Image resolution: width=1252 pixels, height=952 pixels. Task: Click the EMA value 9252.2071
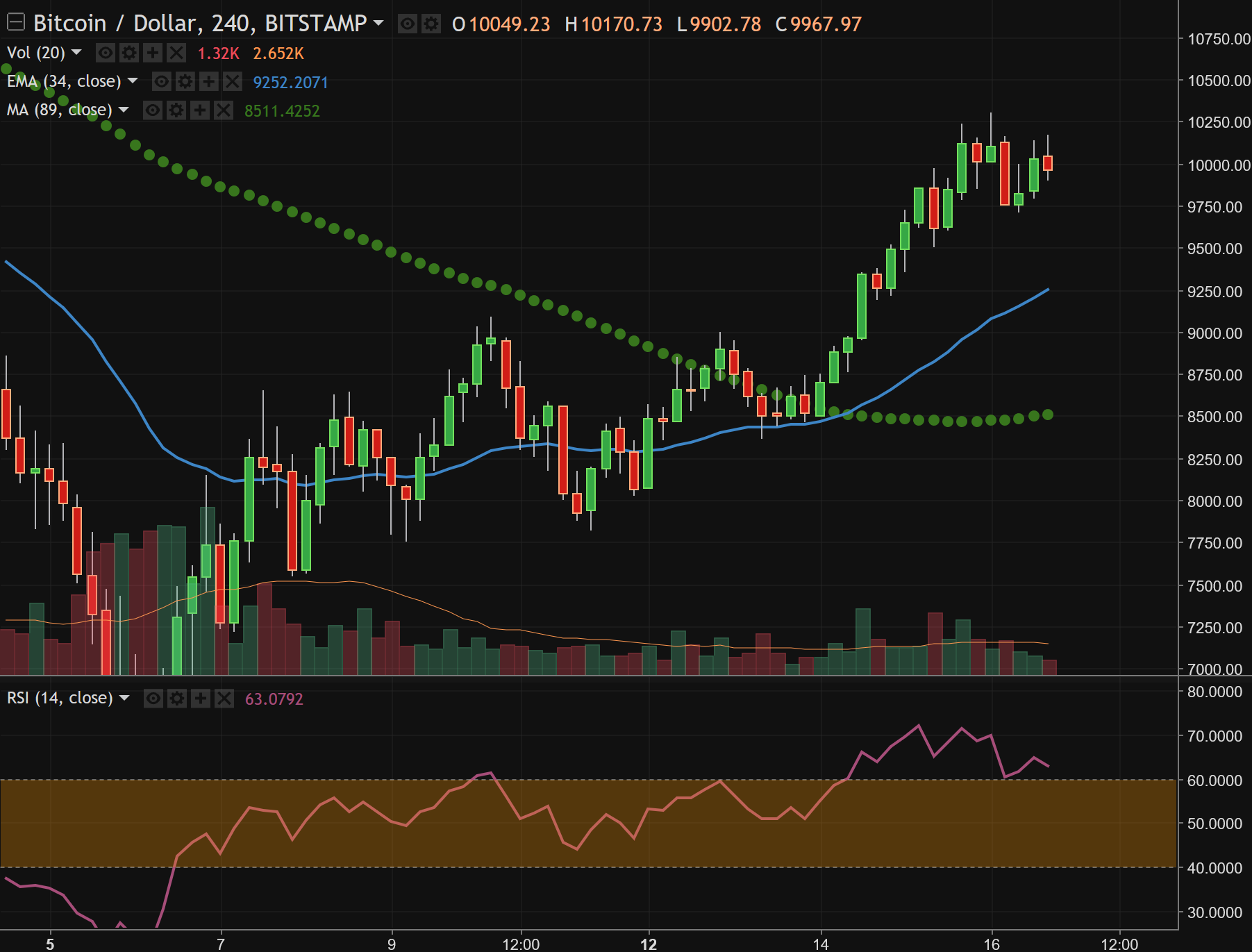290,82
